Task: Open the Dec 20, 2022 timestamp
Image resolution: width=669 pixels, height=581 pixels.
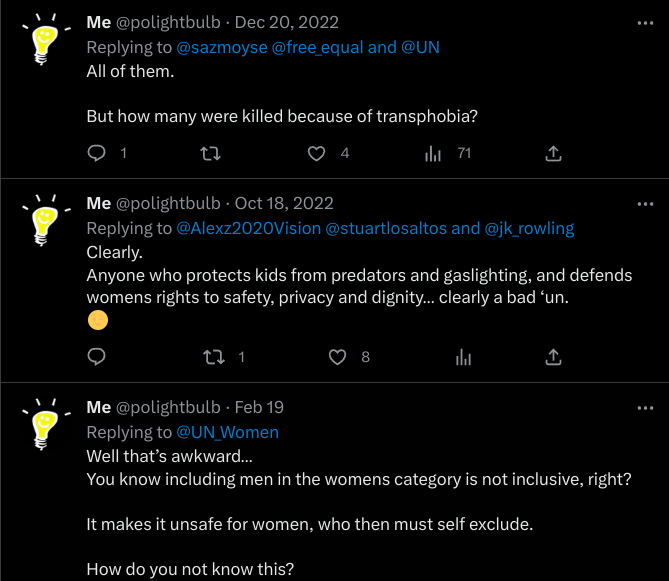Action: (x=289, y=22)
